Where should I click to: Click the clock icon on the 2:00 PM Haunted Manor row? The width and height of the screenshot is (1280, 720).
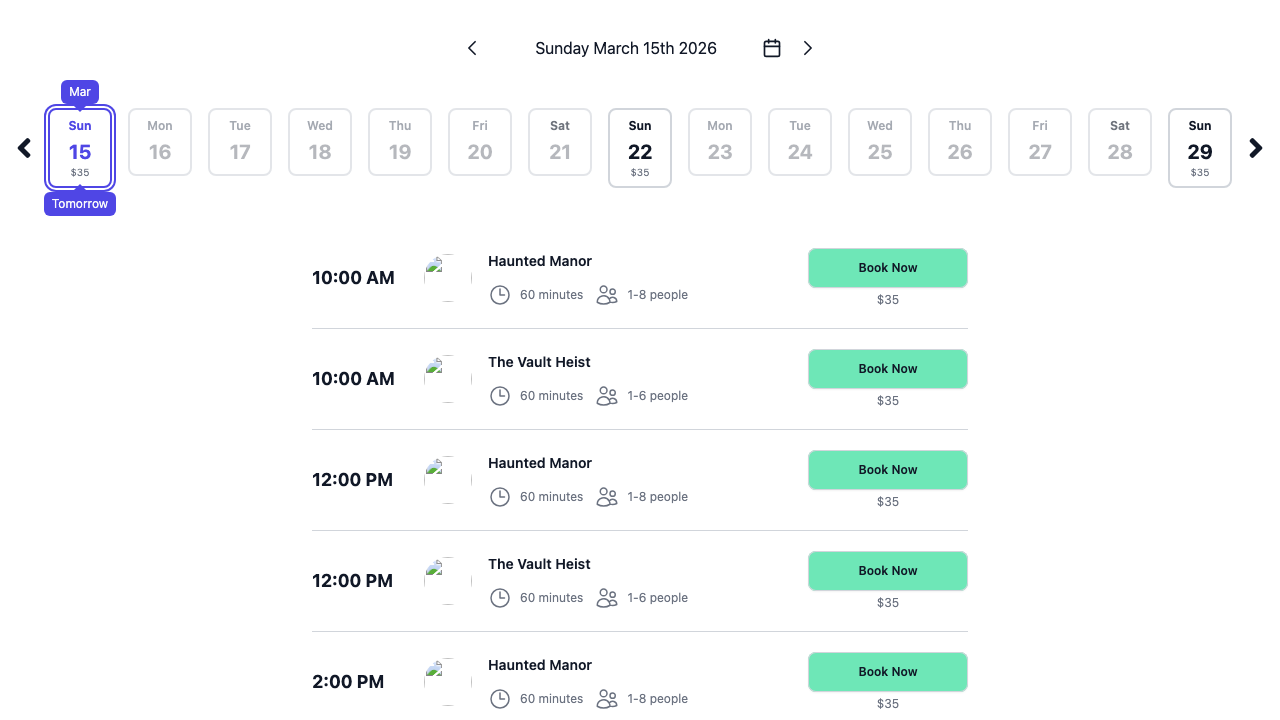[500, 698]
